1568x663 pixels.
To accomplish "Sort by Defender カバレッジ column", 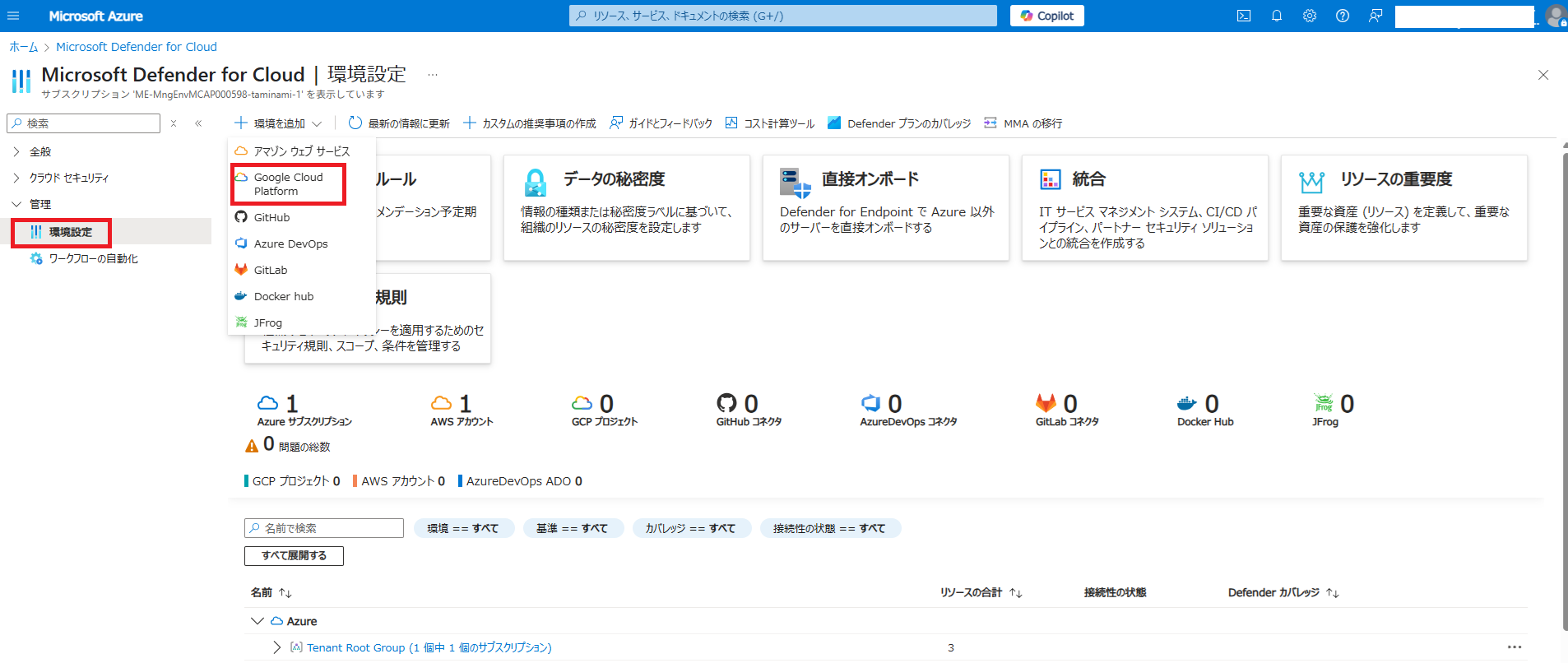I will pos(1283,592).
